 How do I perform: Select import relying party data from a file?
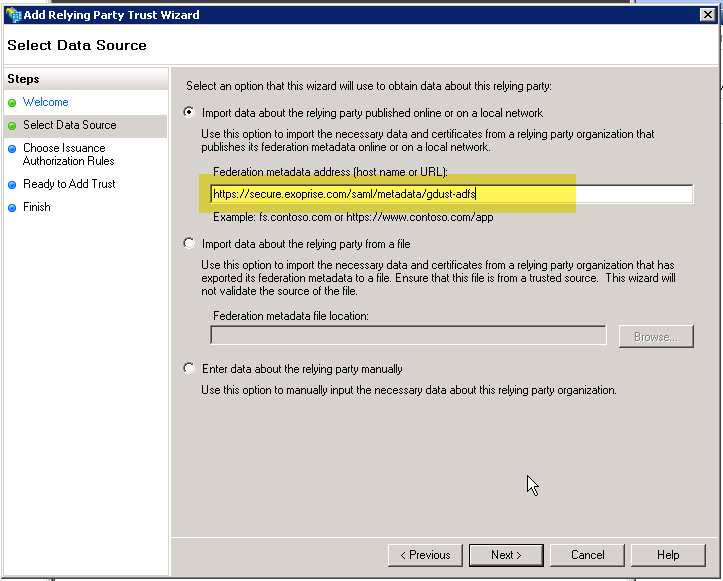(x=189, y=243)
